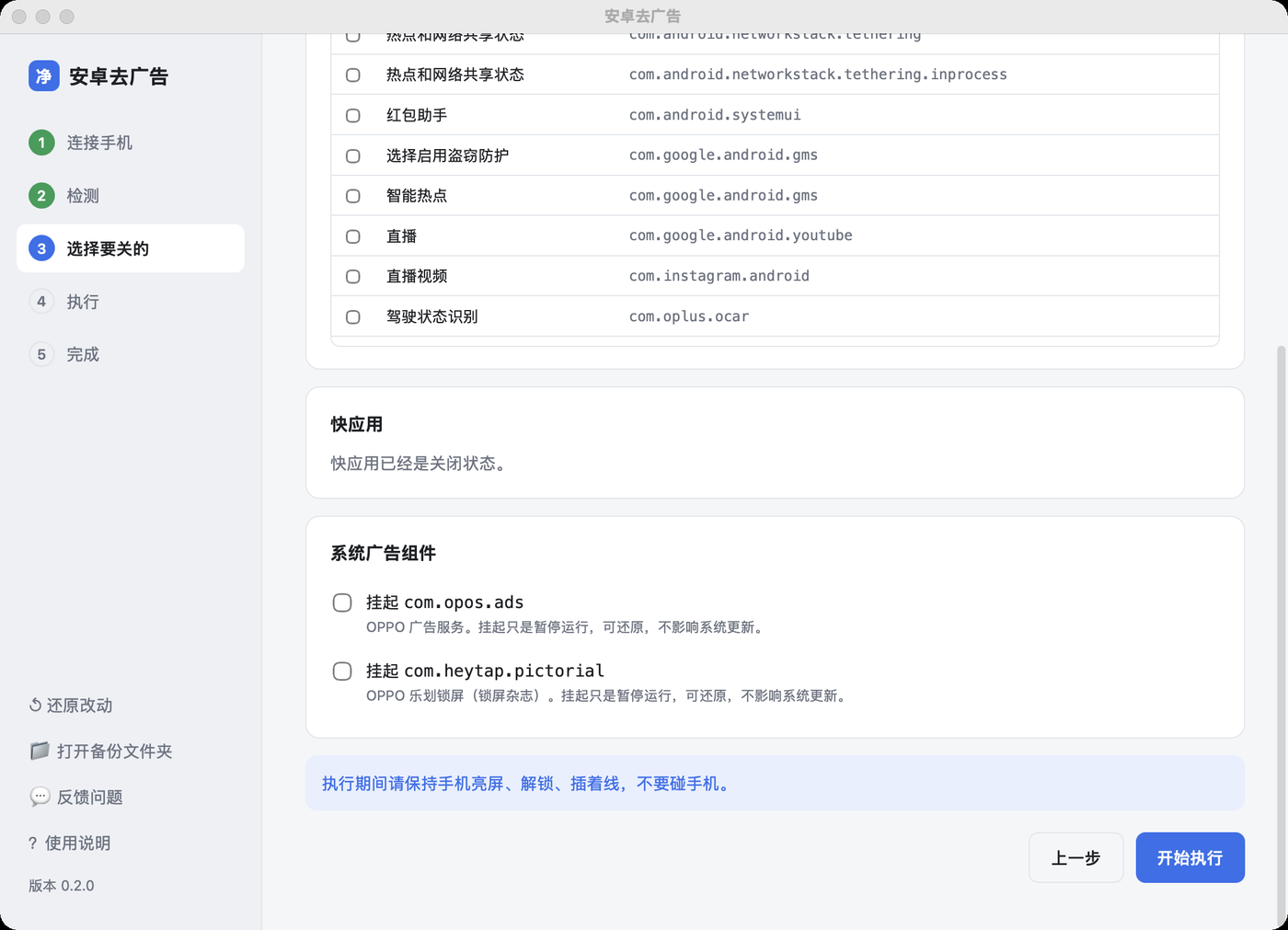Click the folder icon beside 打开备份文件夹

[x=40, y=751]
